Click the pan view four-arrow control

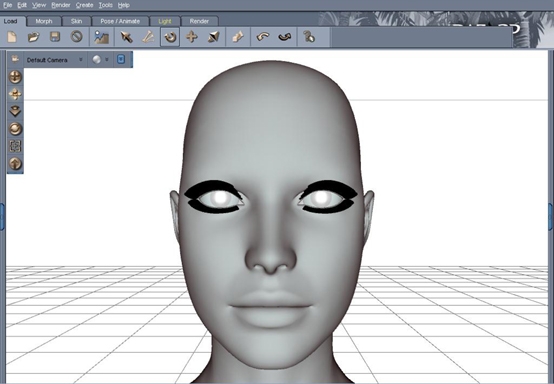coord(15,94)
